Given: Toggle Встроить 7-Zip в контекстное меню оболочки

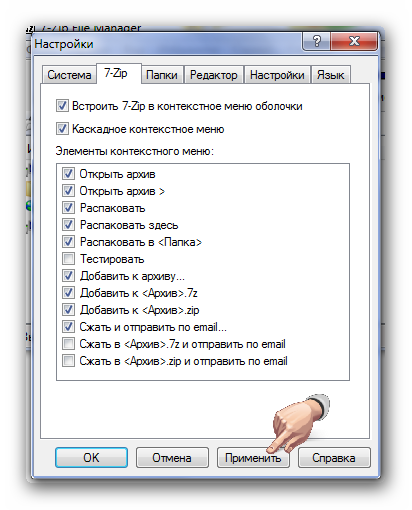Looking at the screenshot, I should click(62, 106).
